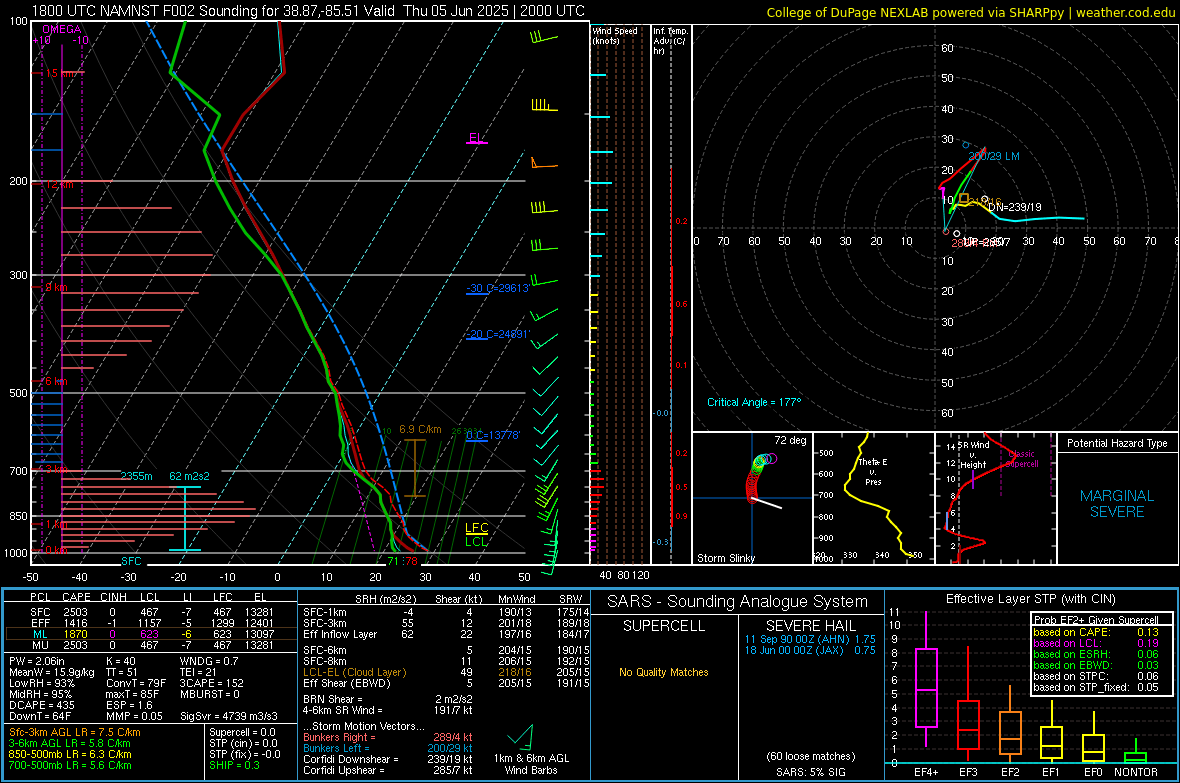
Task: Click the 'DCAPE = 435' value
Action: click(x=41, y=705)
